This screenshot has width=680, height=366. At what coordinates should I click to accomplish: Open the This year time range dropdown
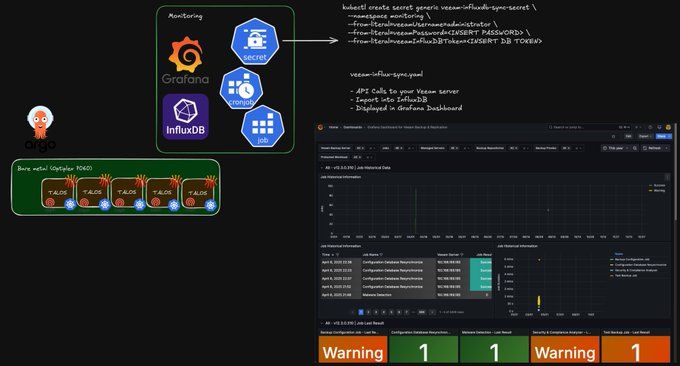click(x=615, y=148)
